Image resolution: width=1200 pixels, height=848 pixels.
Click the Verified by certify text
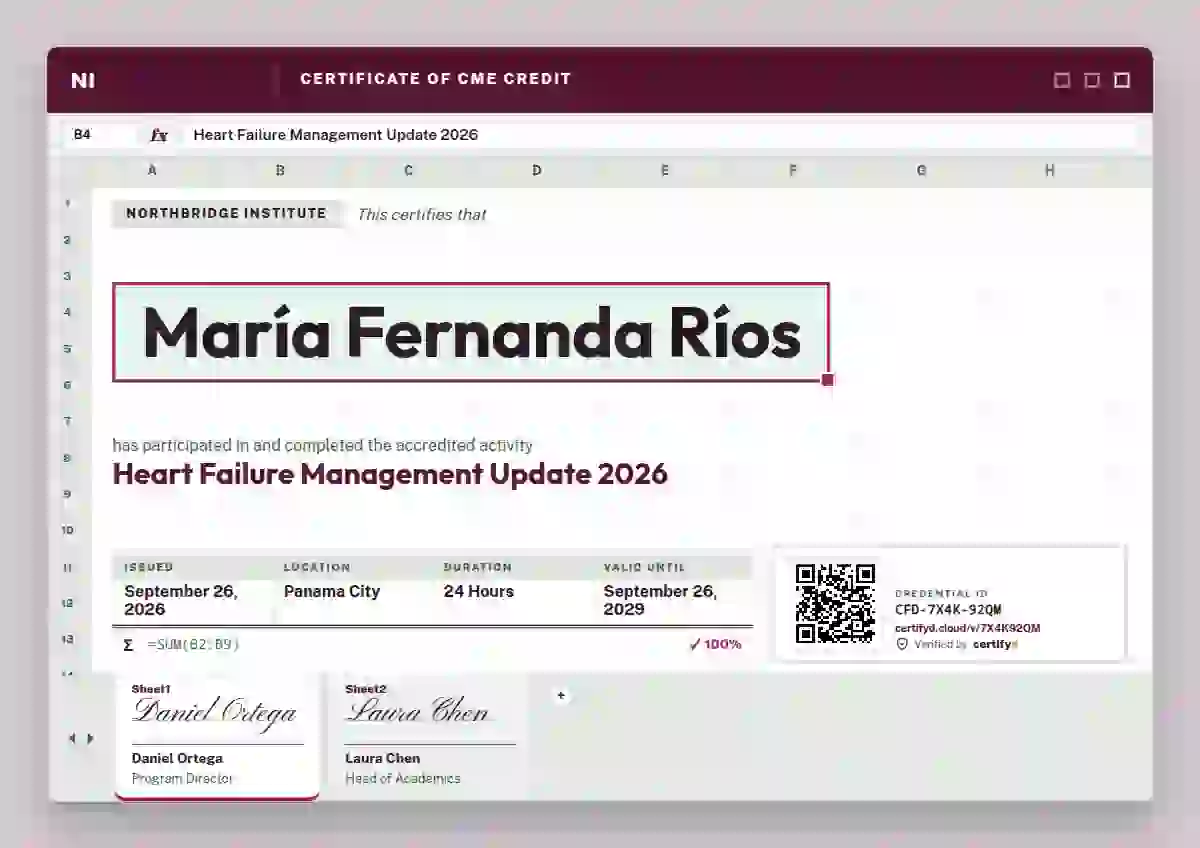965,645
